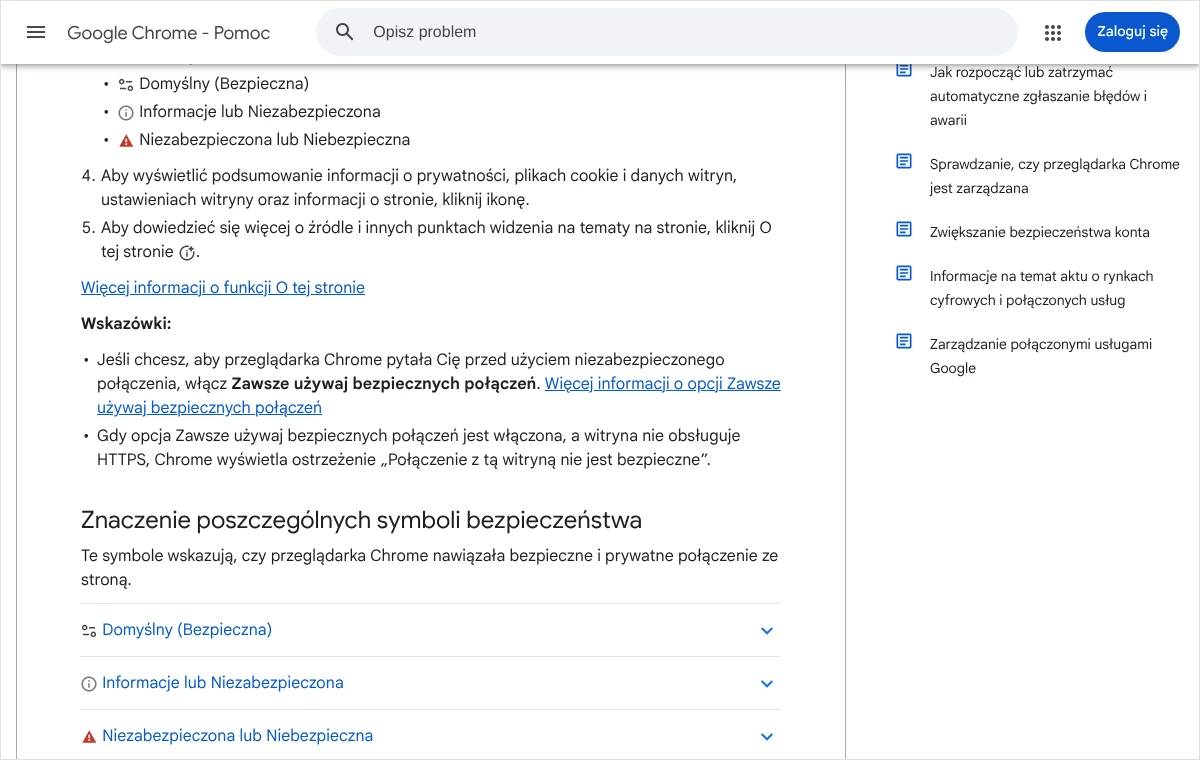This screenshot has width=1200, height=760.
Task: Click the Zaloguj się button
Action: click(1132, 32)
